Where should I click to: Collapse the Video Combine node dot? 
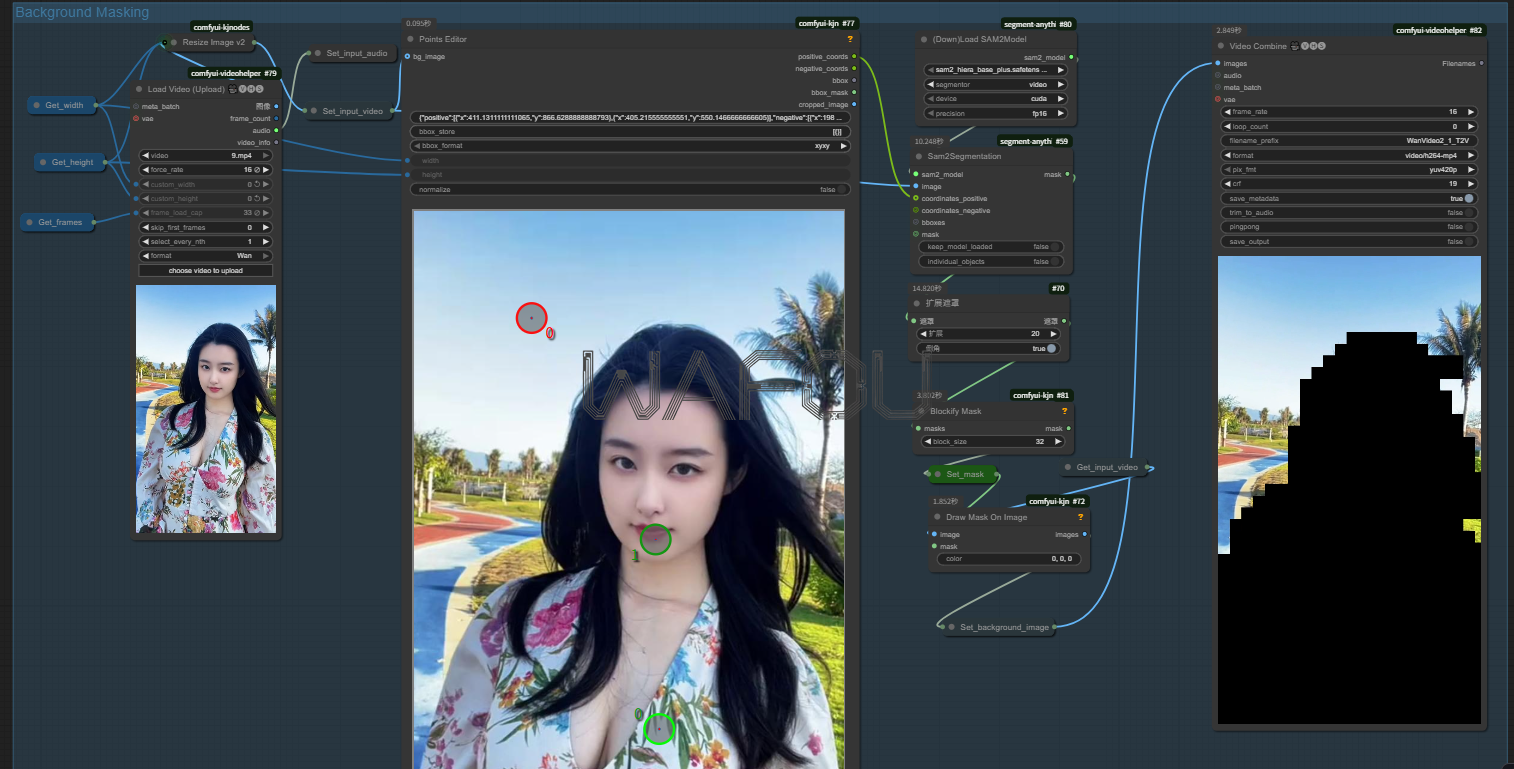click(x=1221, y=46)
